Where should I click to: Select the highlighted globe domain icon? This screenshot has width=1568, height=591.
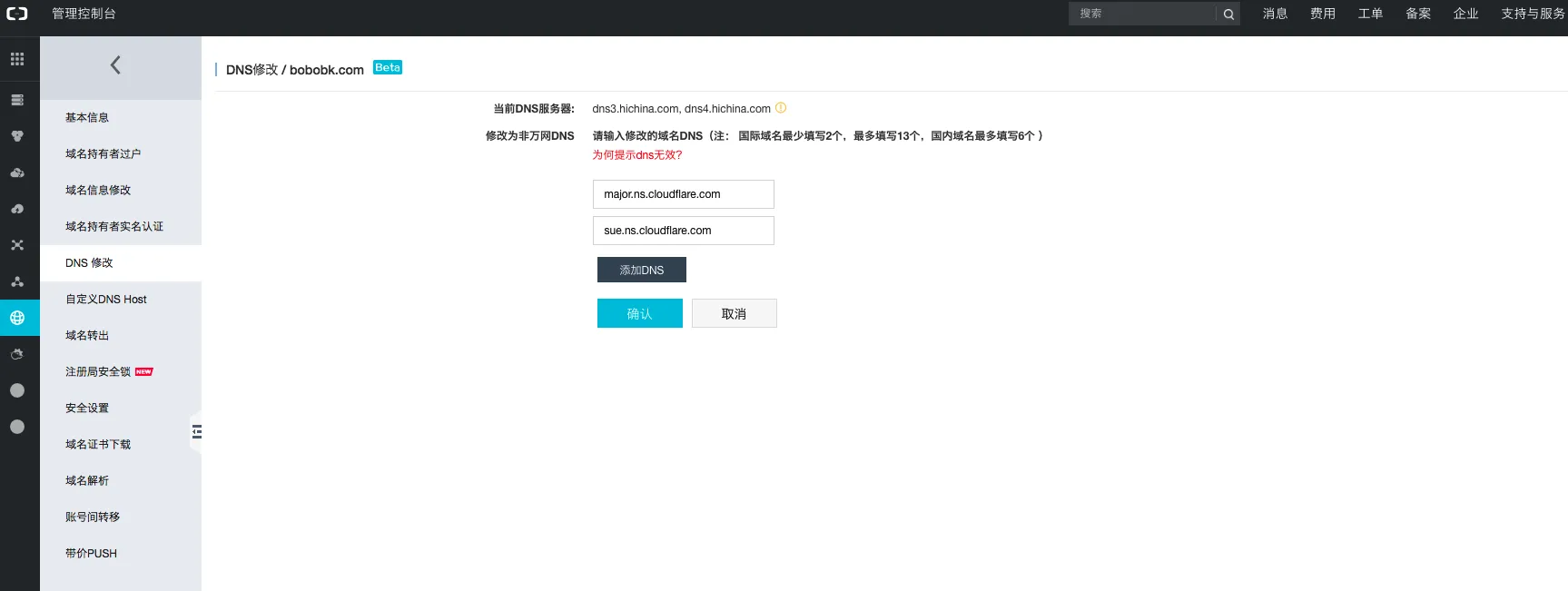pos(17,318)
